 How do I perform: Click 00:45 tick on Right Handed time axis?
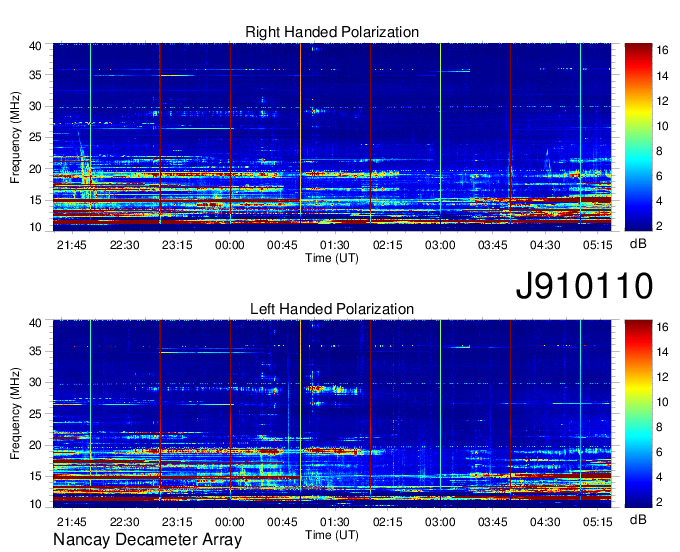click(x=282, y=245)
